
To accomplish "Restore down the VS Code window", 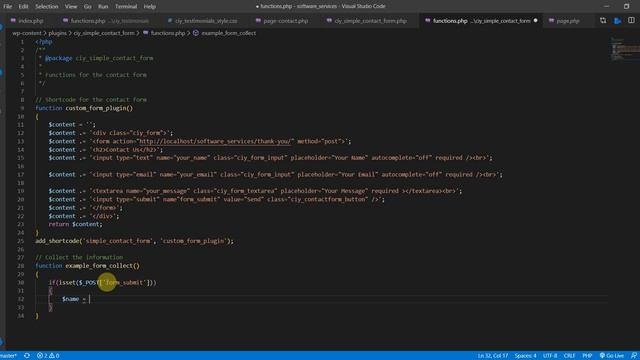I will click(x=626, y=6).
